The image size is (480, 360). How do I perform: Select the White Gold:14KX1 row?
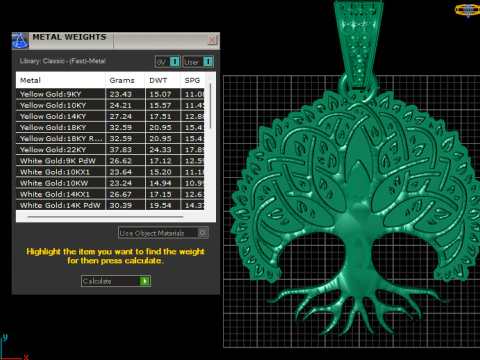tap(110, 194)
